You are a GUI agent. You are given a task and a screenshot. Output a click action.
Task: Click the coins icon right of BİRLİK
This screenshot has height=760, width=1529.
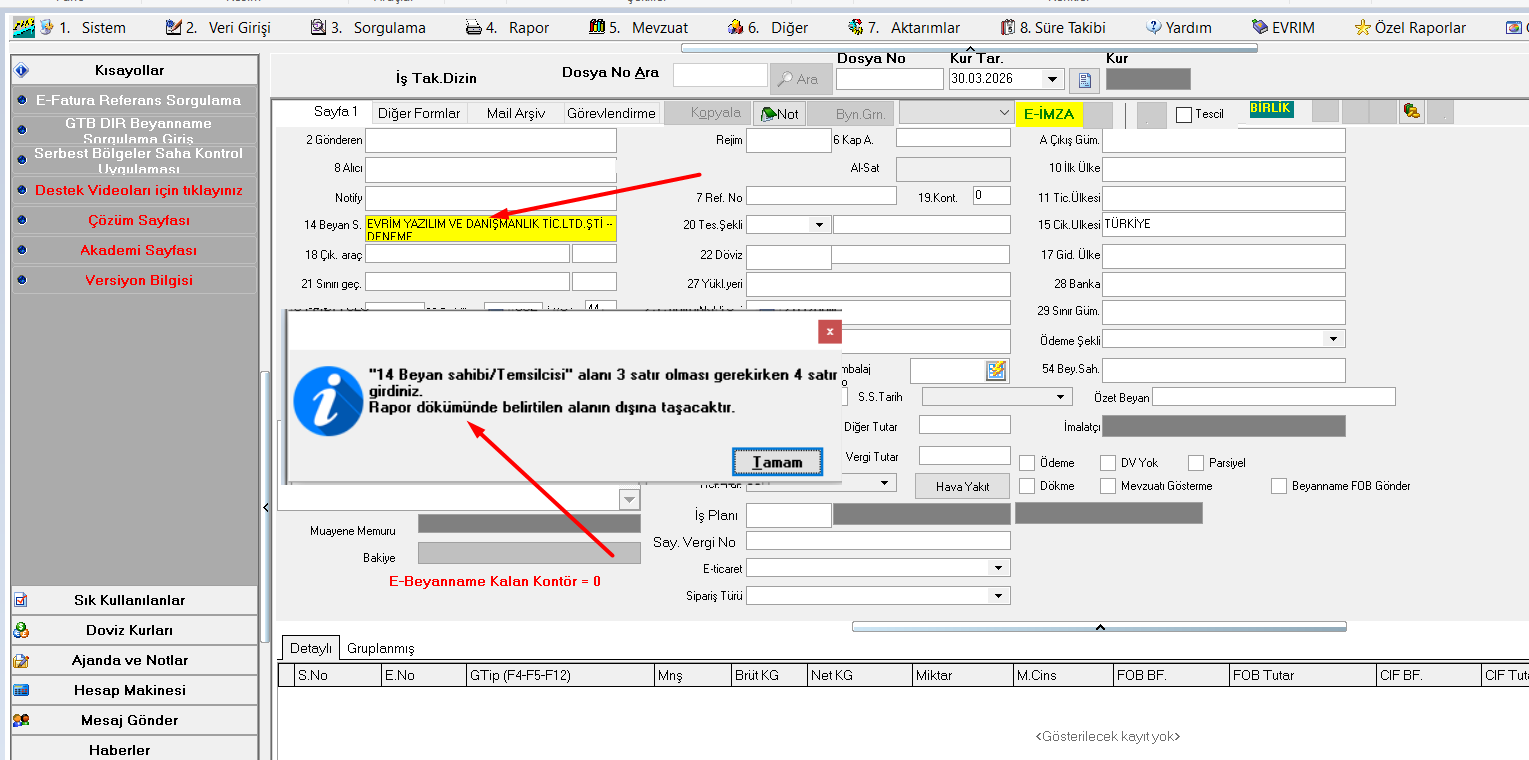pos(1411,112)
